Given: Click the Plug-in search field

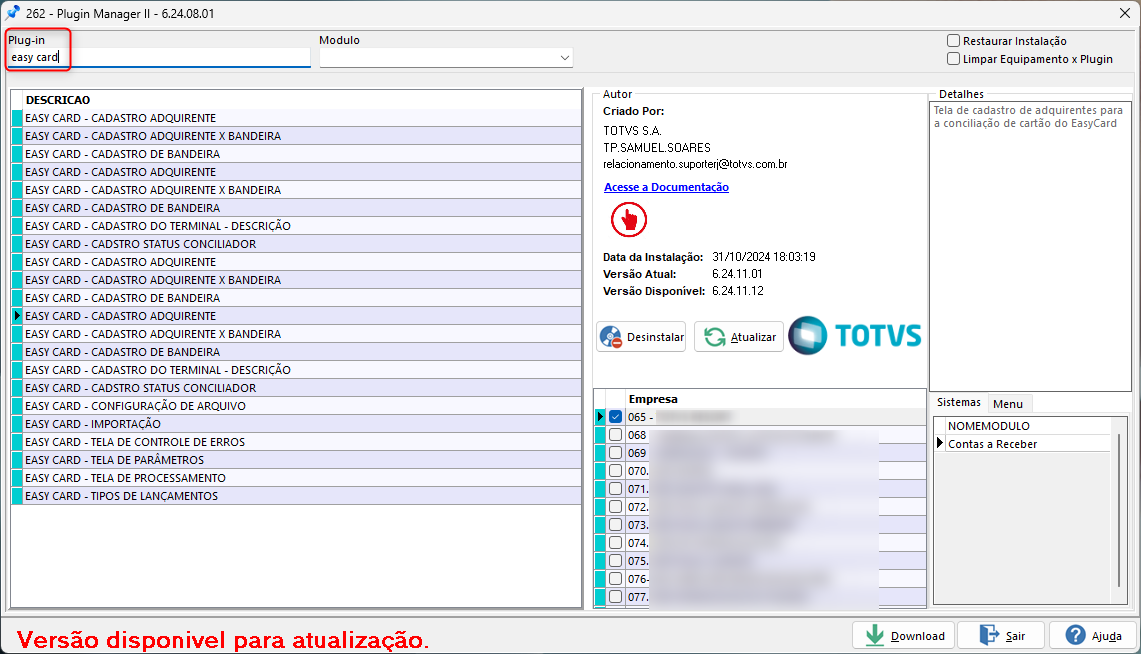Looking at the screenshot, I should click(x=159, y=57).
